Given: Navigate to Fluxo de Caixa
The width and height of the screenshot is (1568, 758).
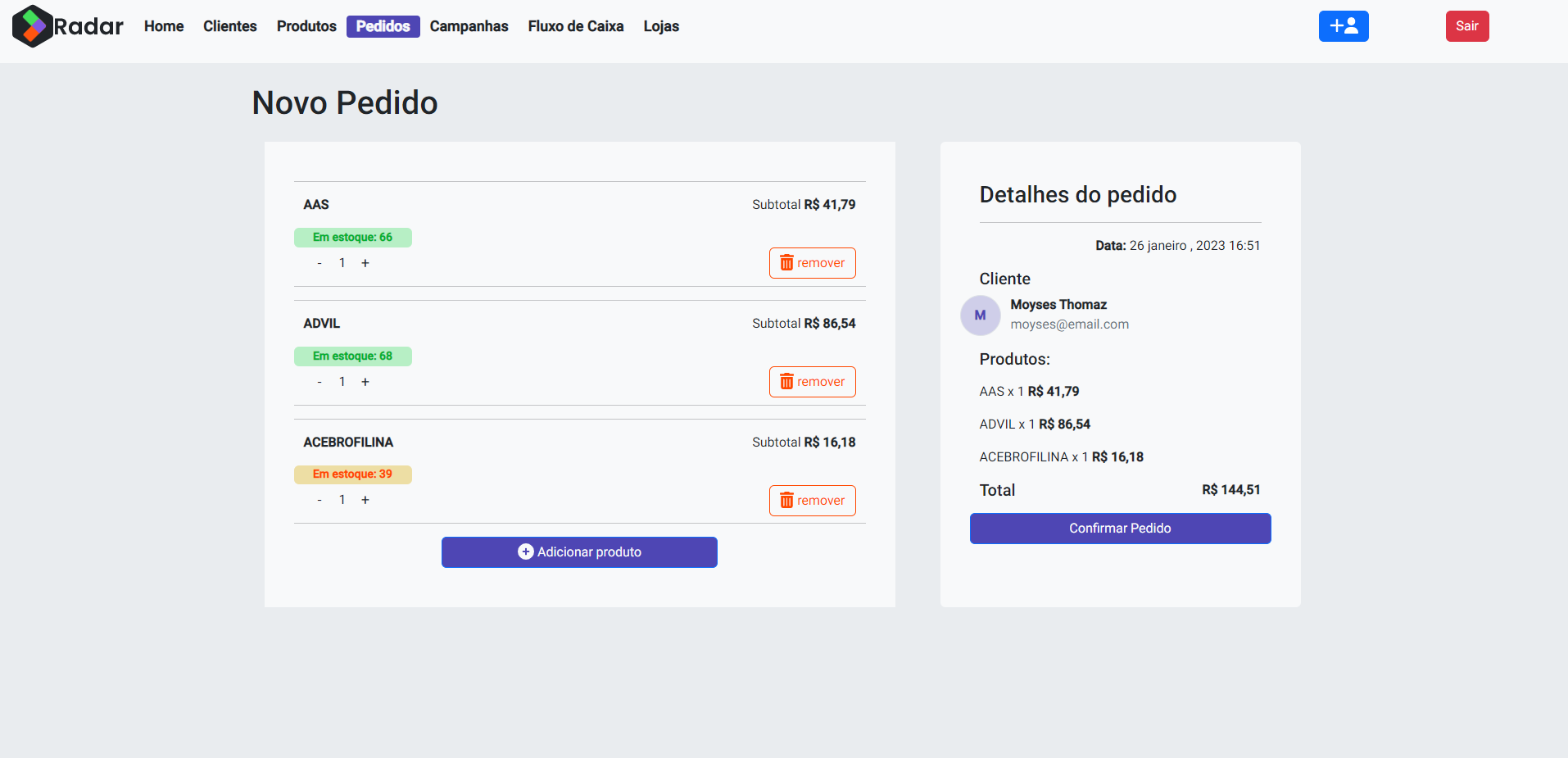Looking at the screenshot, I should (x=575, y=26).
